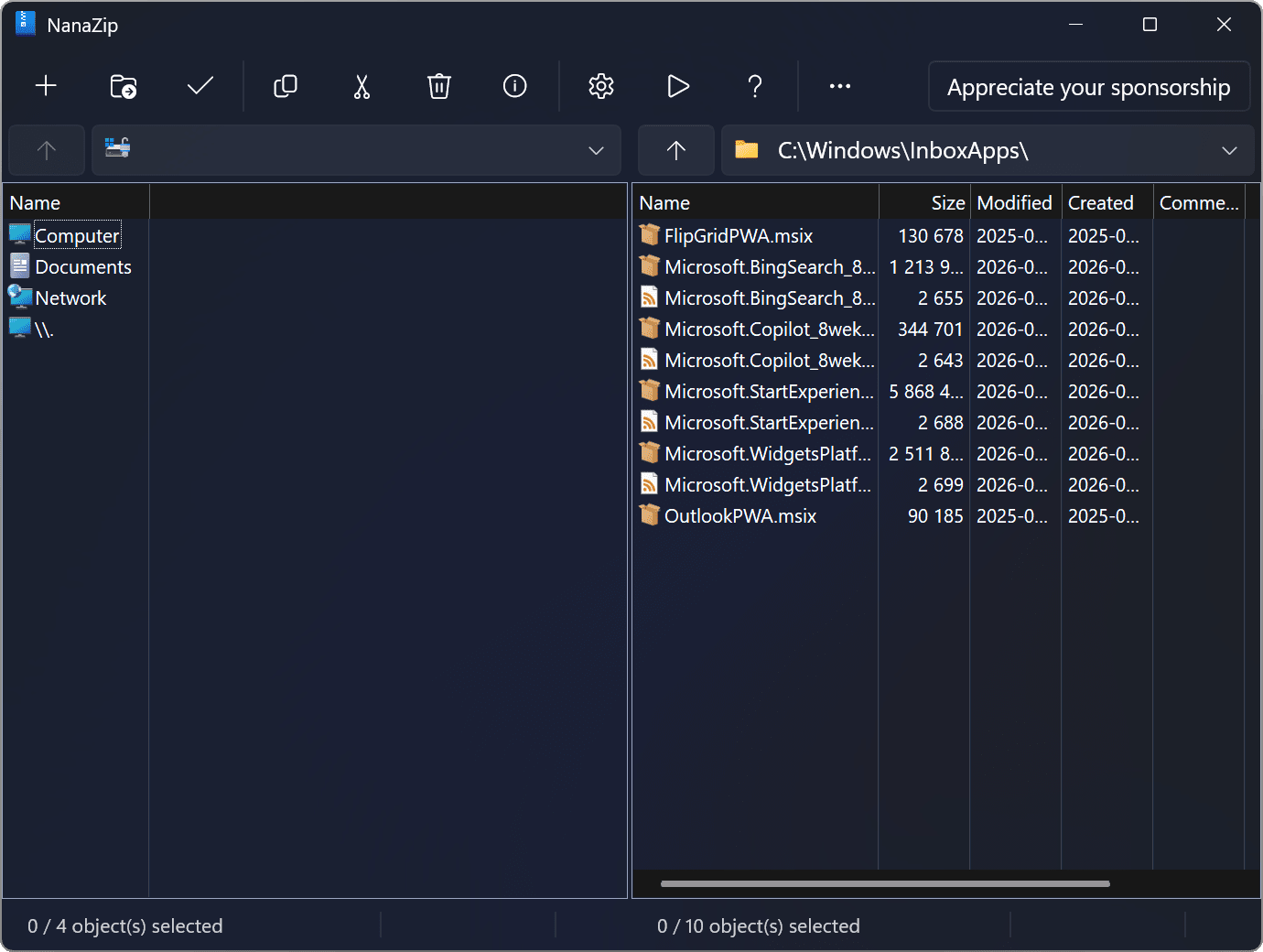Open the right panel address dropdown

pyautogui.click(x=1229, y=150)
